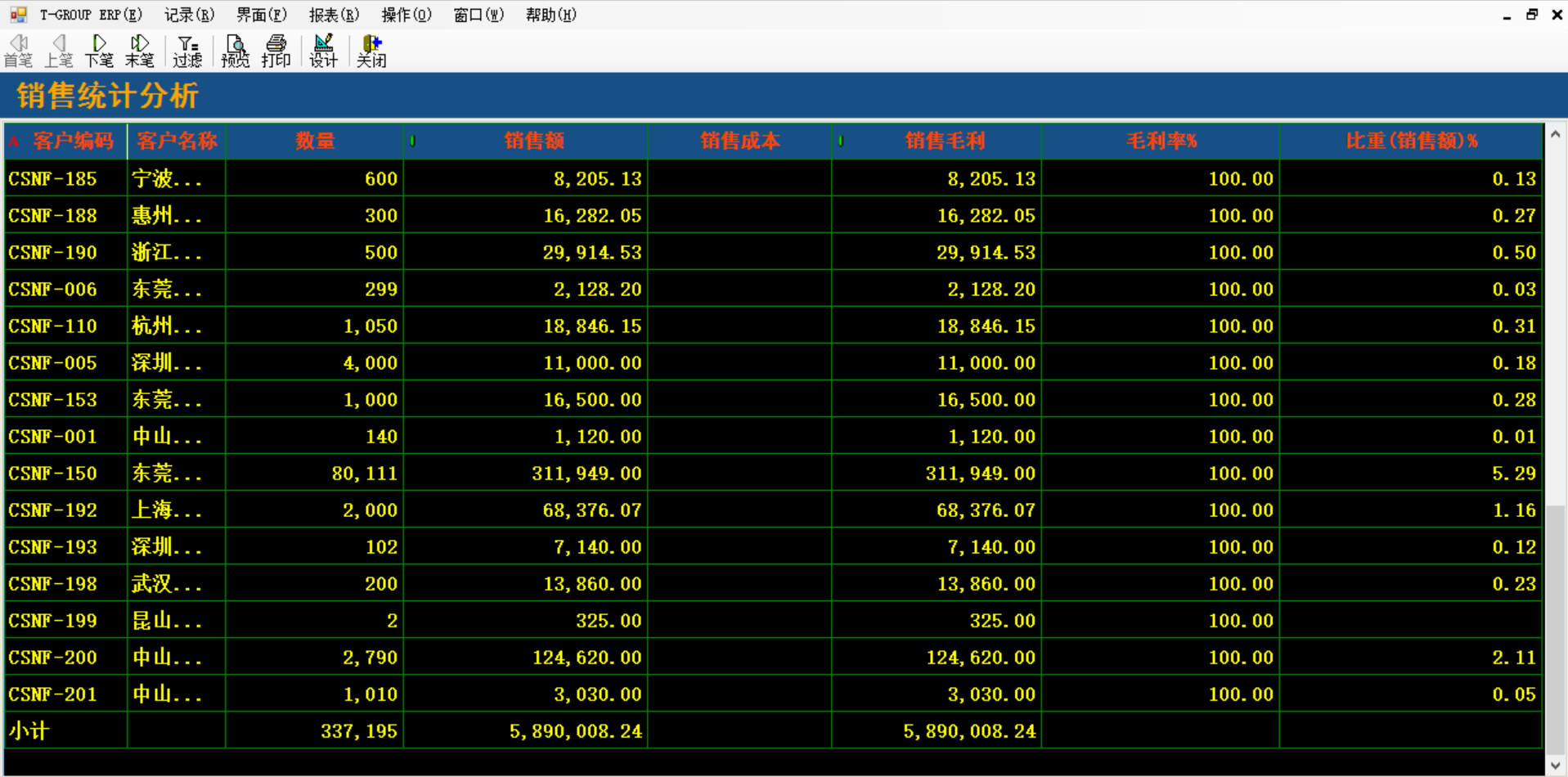Click the 销售统计分析 title
Screen dimensions: 1568x777
(107, 96)
